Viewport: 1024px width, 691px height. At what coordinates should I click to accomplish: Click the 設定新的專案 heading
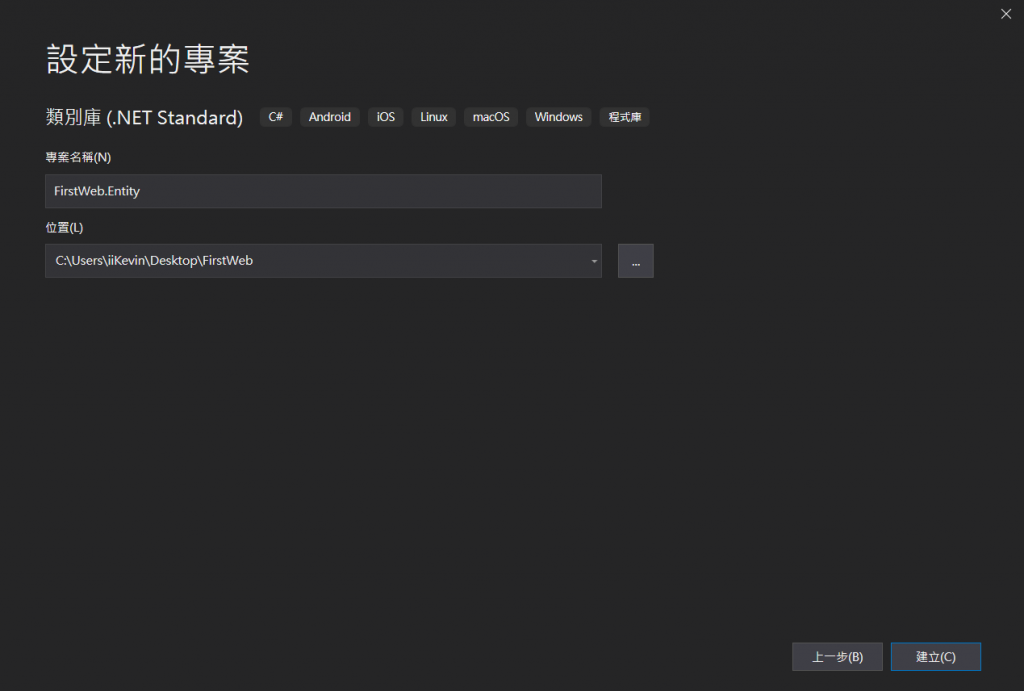[x=148, y=60]
